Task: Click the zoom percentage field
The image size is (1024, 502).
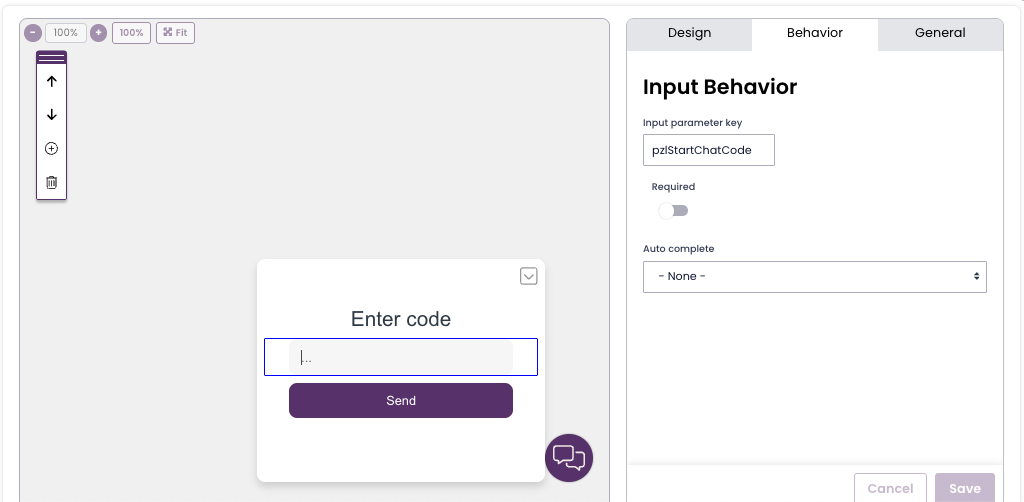Action: (65, 33)
